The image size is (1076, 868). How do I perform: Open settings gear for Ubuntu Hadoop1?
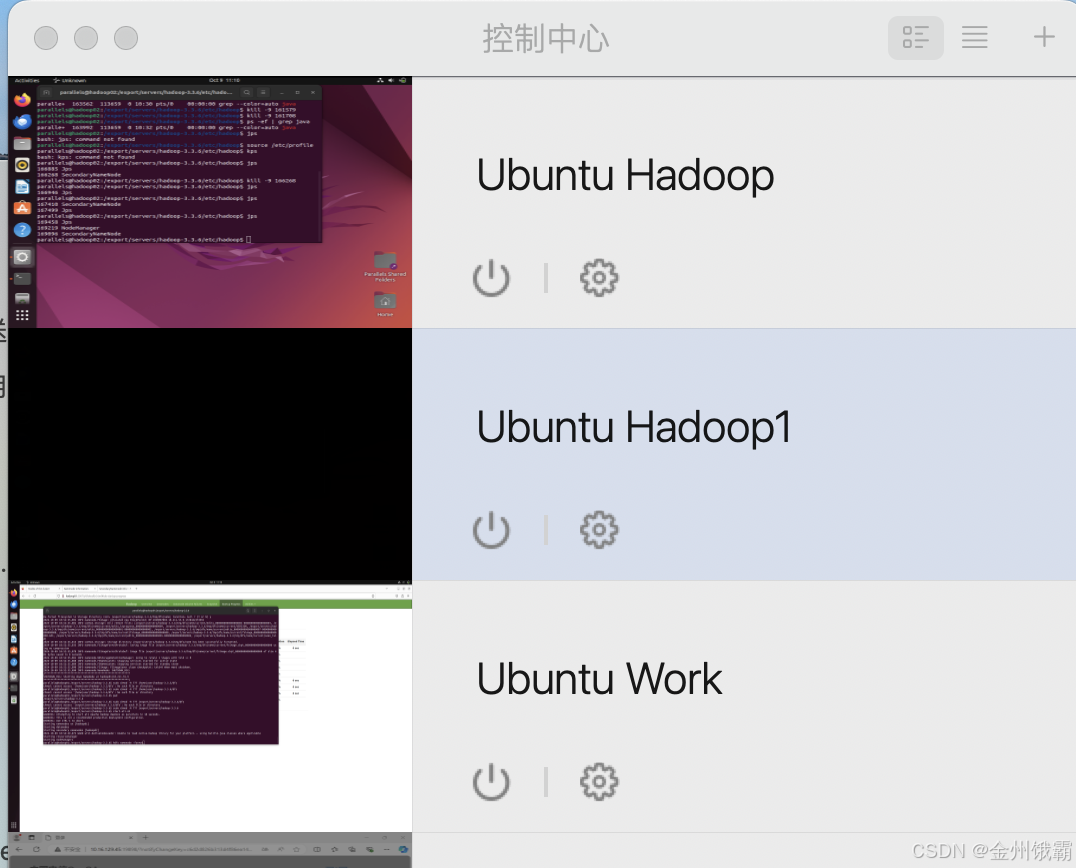(599, 530)
